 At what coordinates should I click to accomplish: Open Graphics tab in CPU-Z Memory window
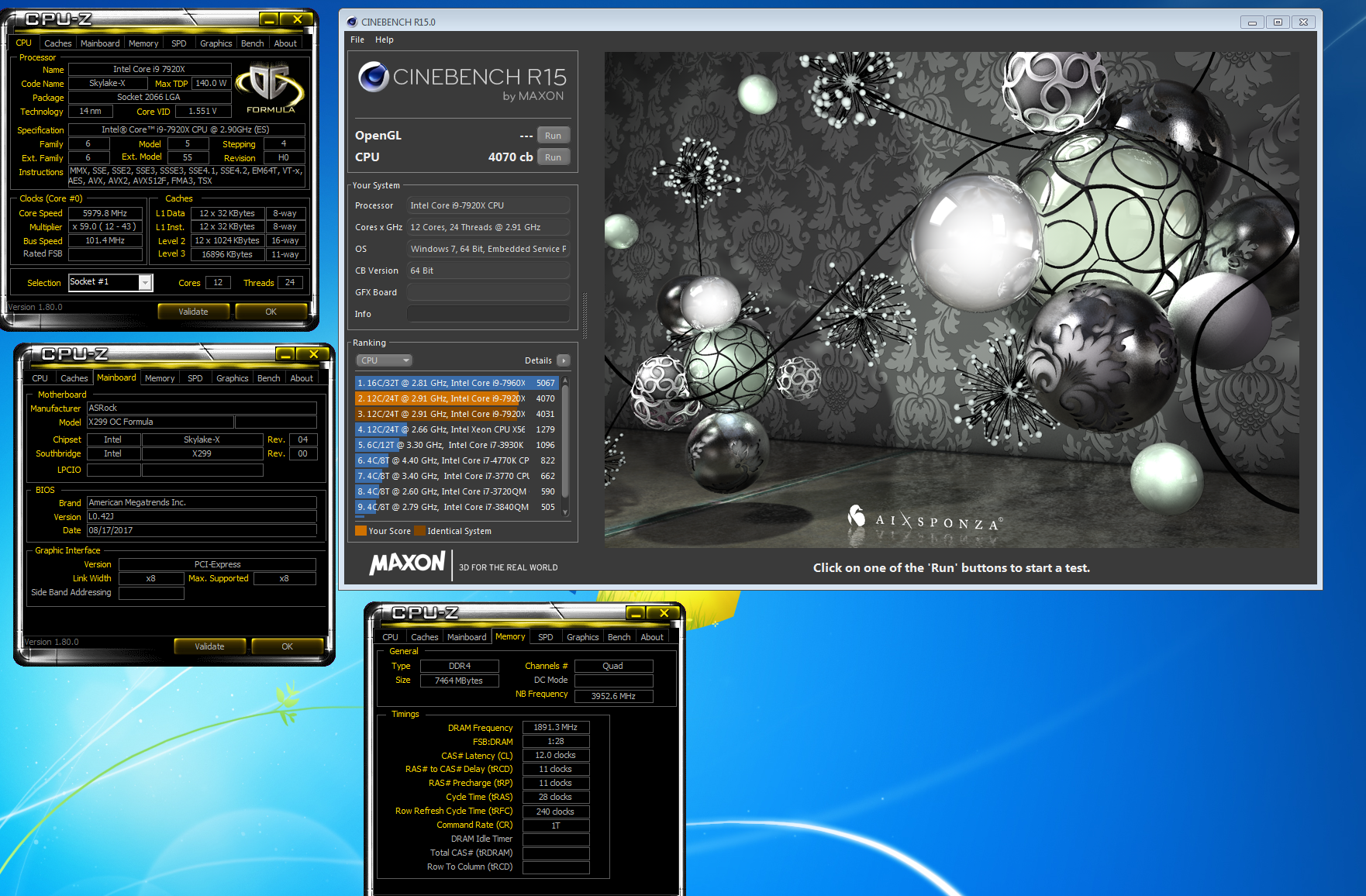click(x=582, y=637)
